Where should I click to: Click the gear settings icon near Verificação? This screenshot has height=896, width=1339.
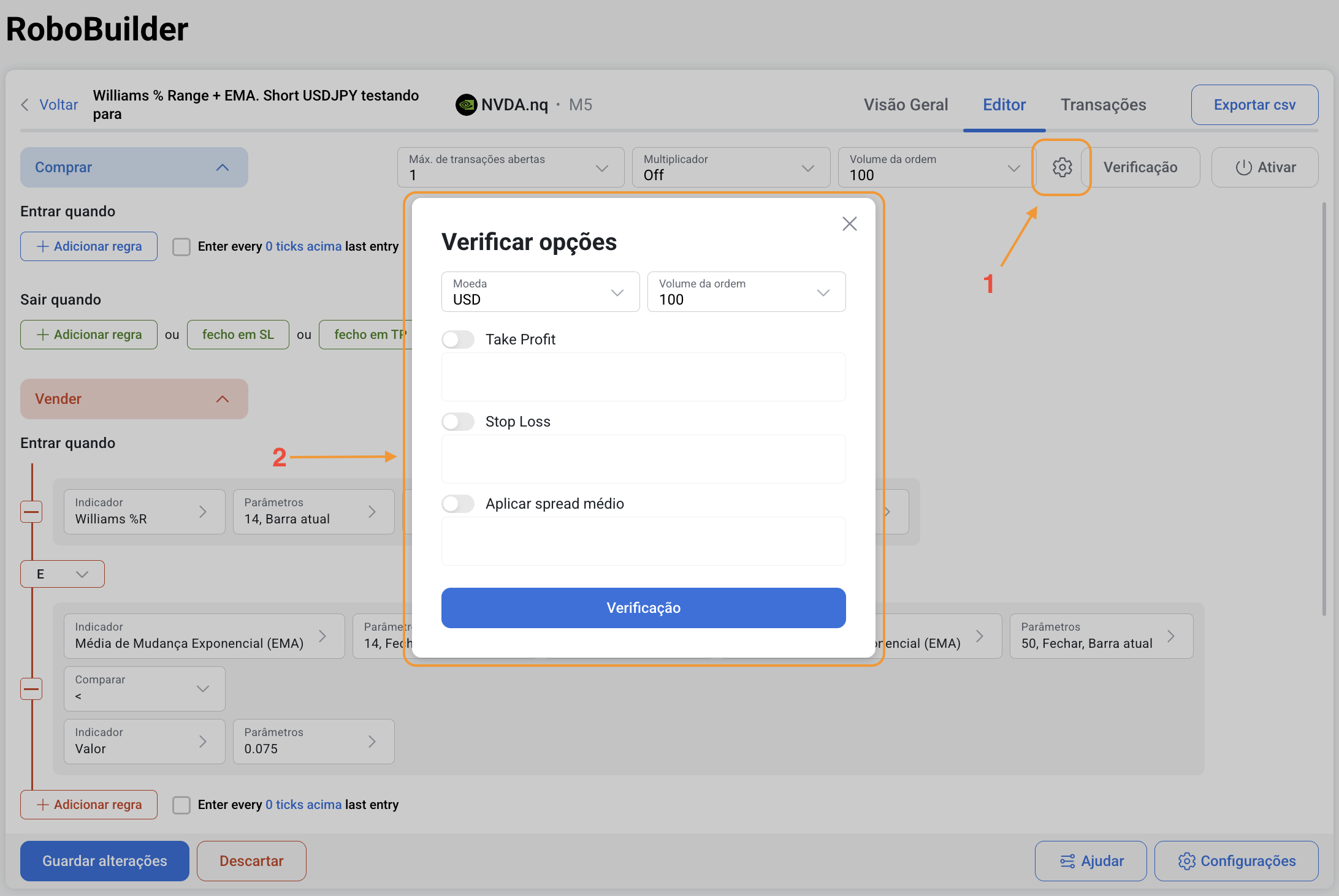(x=1062, y=167)
